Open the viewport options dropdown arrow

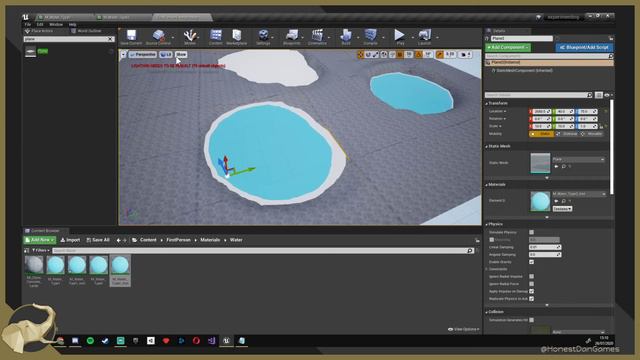pos(123,54)
